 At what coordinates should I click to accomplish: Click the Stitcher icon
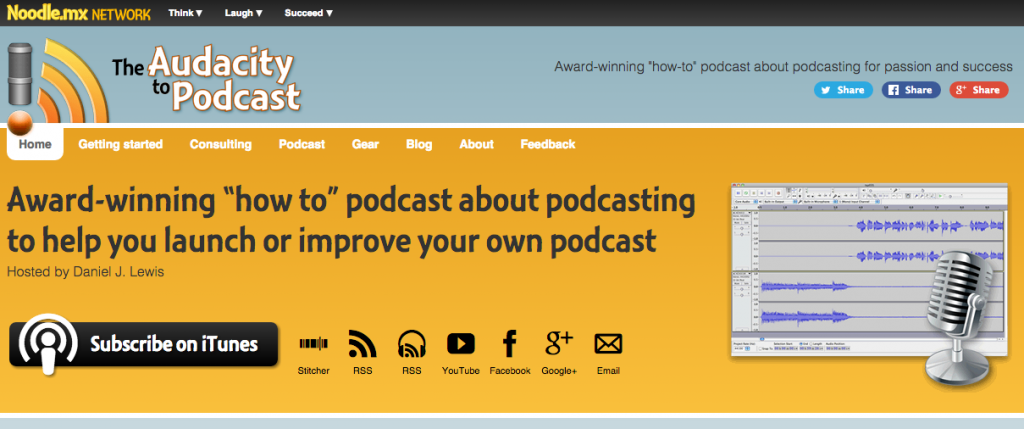[x=313, y=344]
